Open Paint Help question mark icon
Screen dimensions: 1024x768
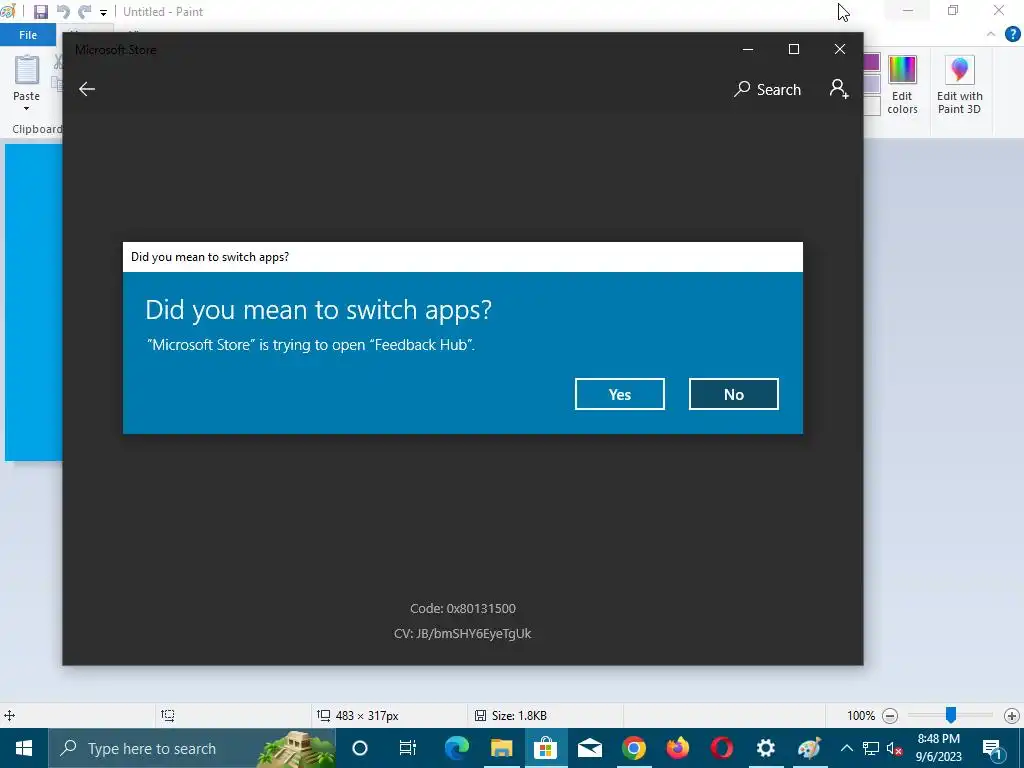pyautogui.click(x=1012, y=34)
